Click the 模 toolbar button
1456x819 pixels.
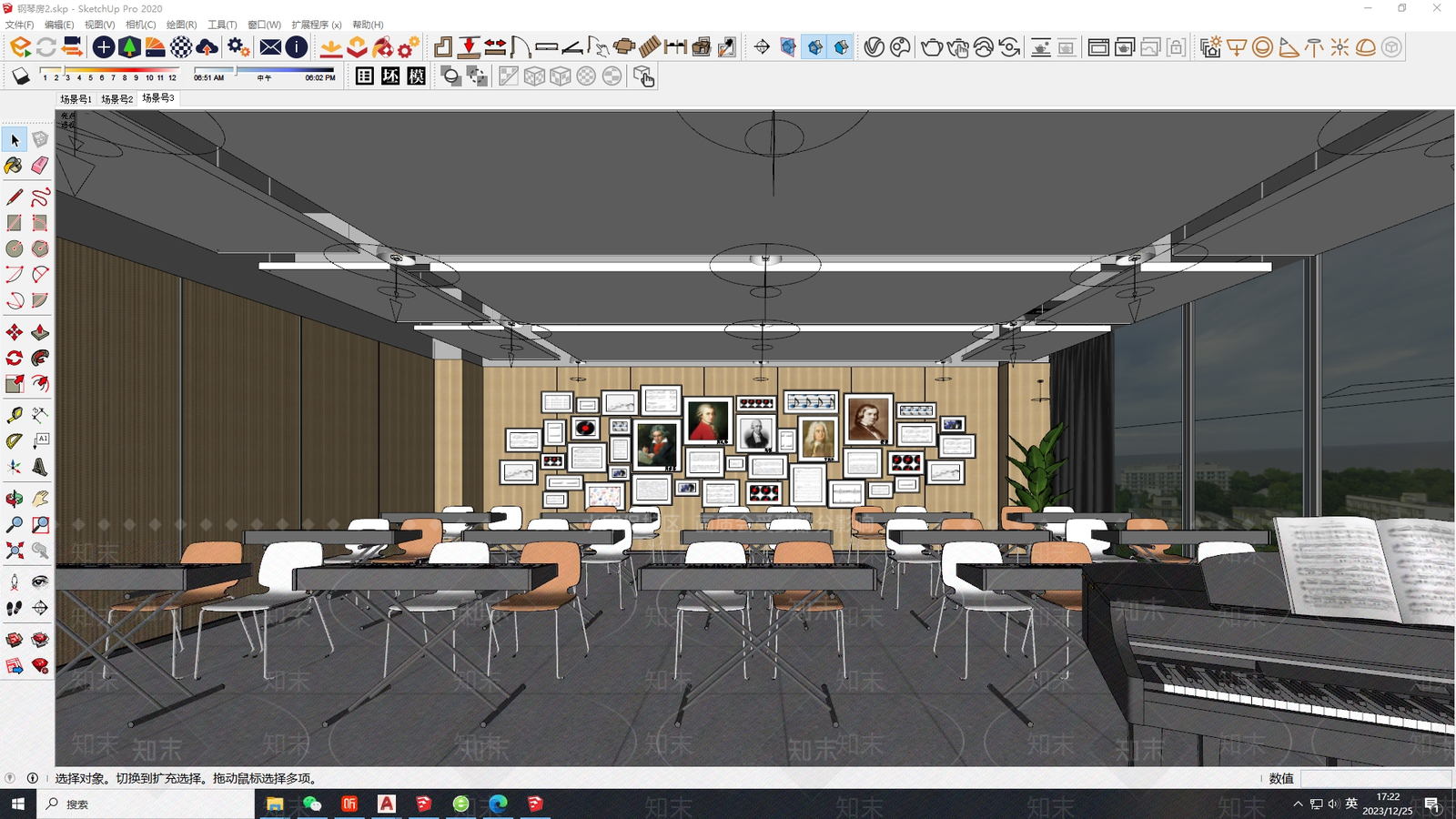[416, 76]
